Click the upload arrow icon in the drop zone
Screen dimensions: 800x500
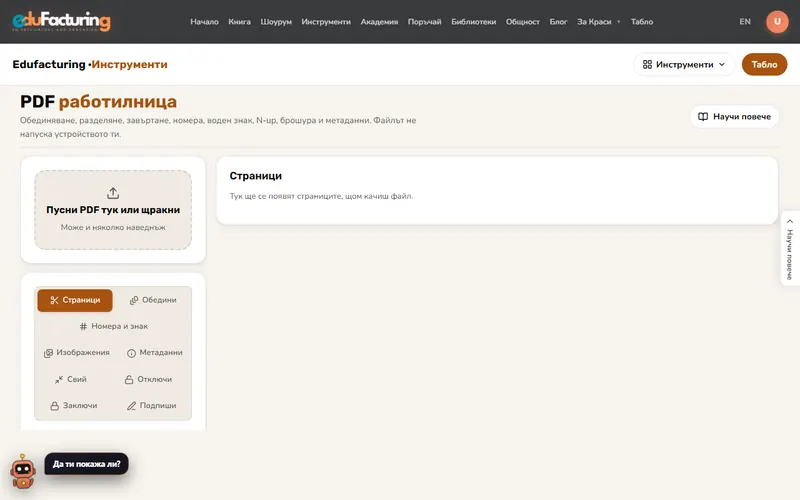coord(113,193)
